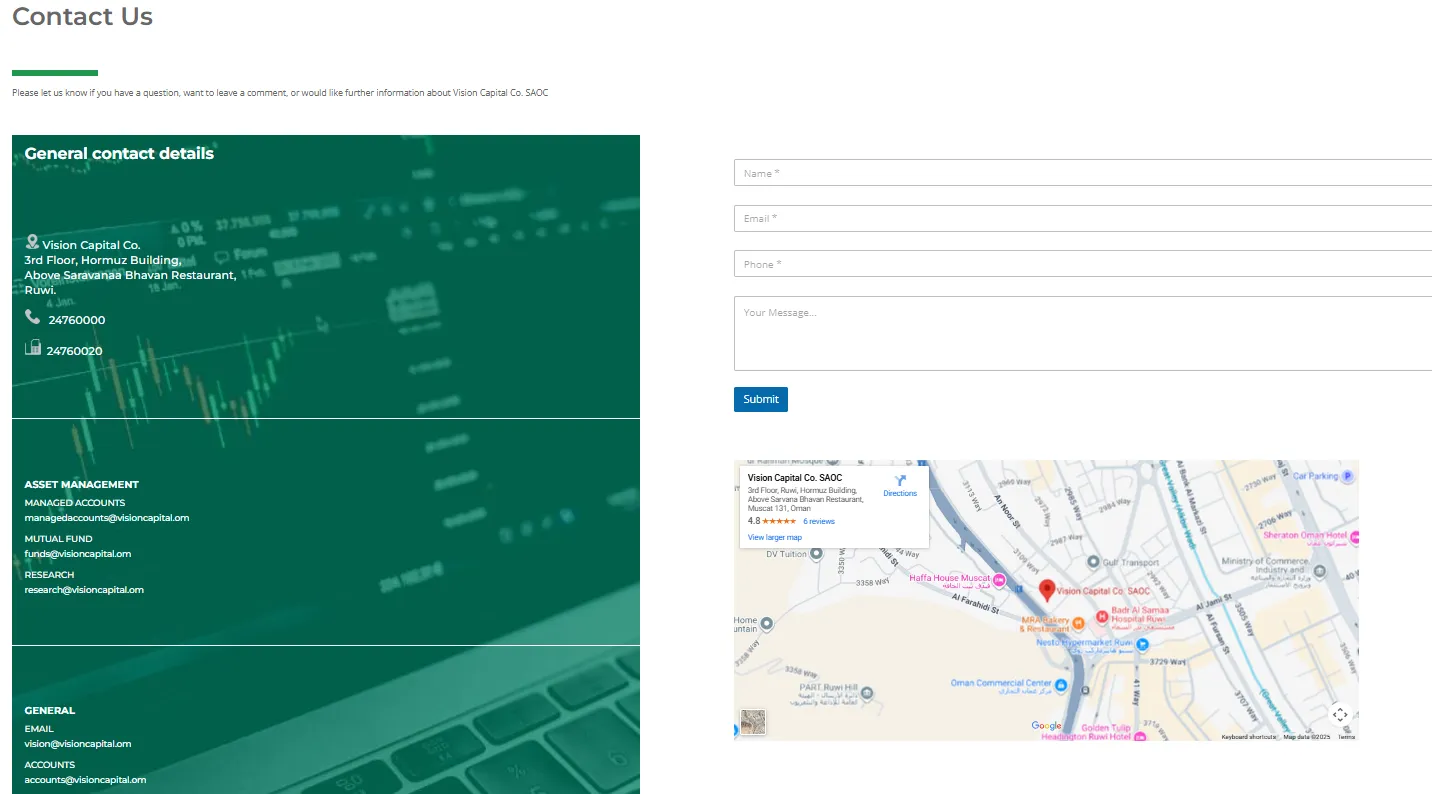Click into the Your Message text area
This screenshot has width=1432, height=794.
(1082, 333)
